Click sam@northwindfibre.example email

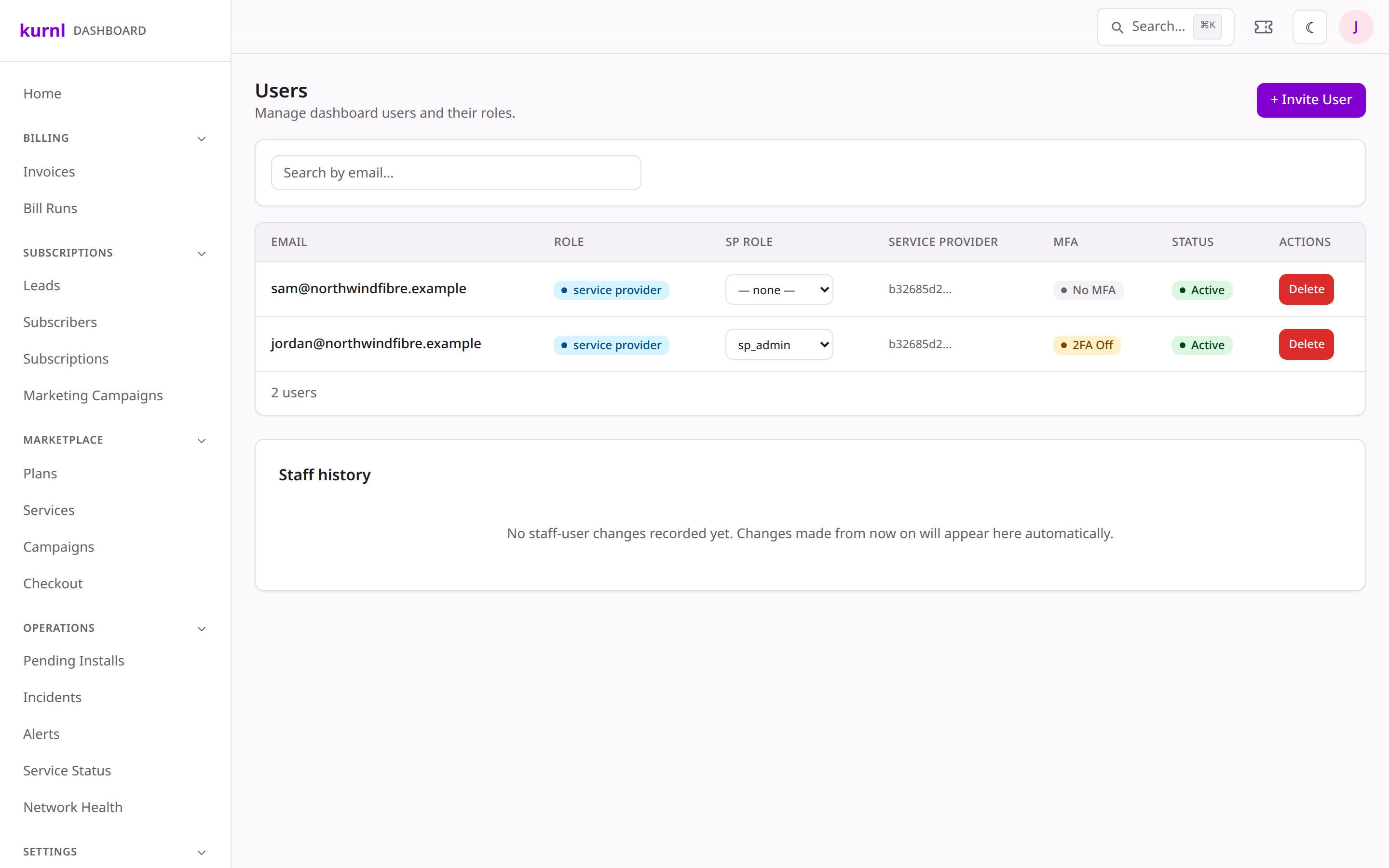(368, 288)
